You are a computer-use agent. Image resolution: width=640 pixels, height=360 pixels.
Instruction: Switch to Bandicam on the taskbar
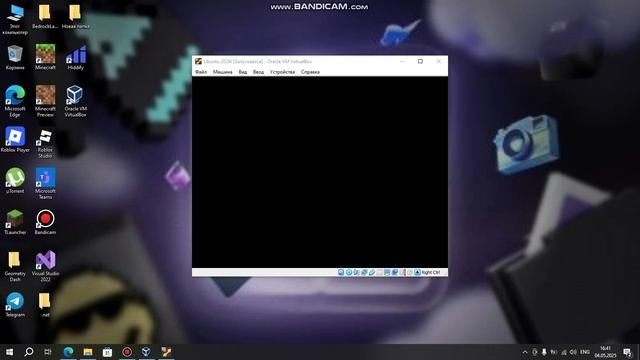pyautogui.click(x=127, y=352)
